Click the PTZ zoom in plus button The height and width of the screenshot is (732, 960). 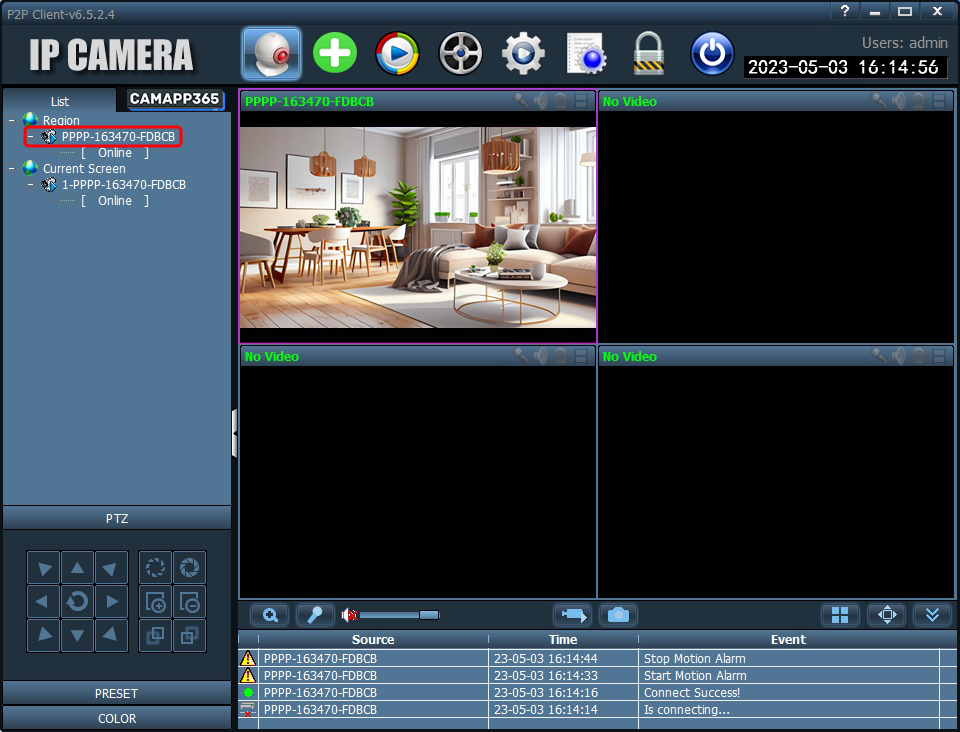(156, 602)
